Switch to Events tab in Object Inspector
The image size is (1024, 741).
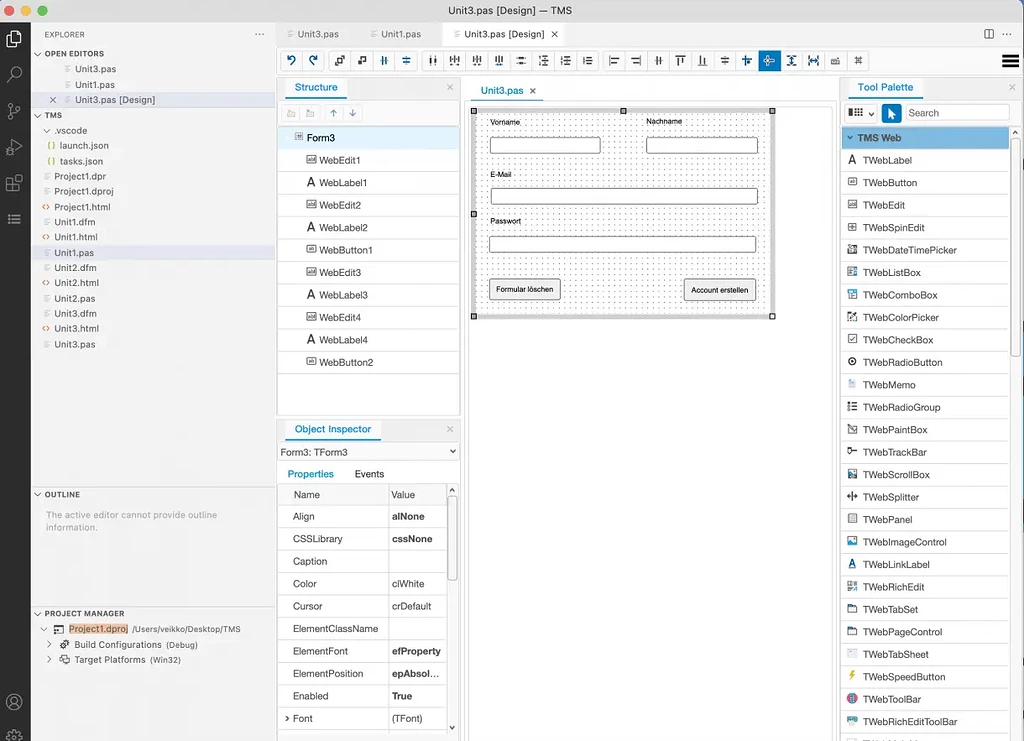point(369,474)
